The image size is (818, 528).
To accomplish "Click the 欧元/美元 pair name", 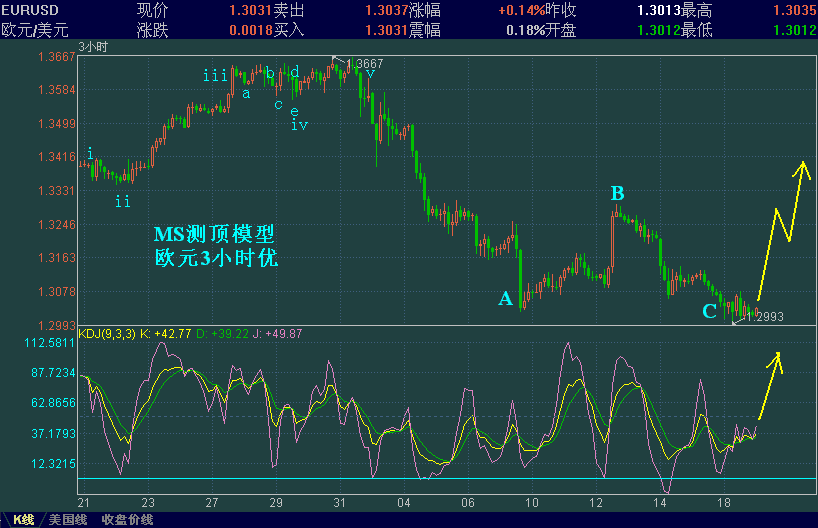I will coord(34,30).
